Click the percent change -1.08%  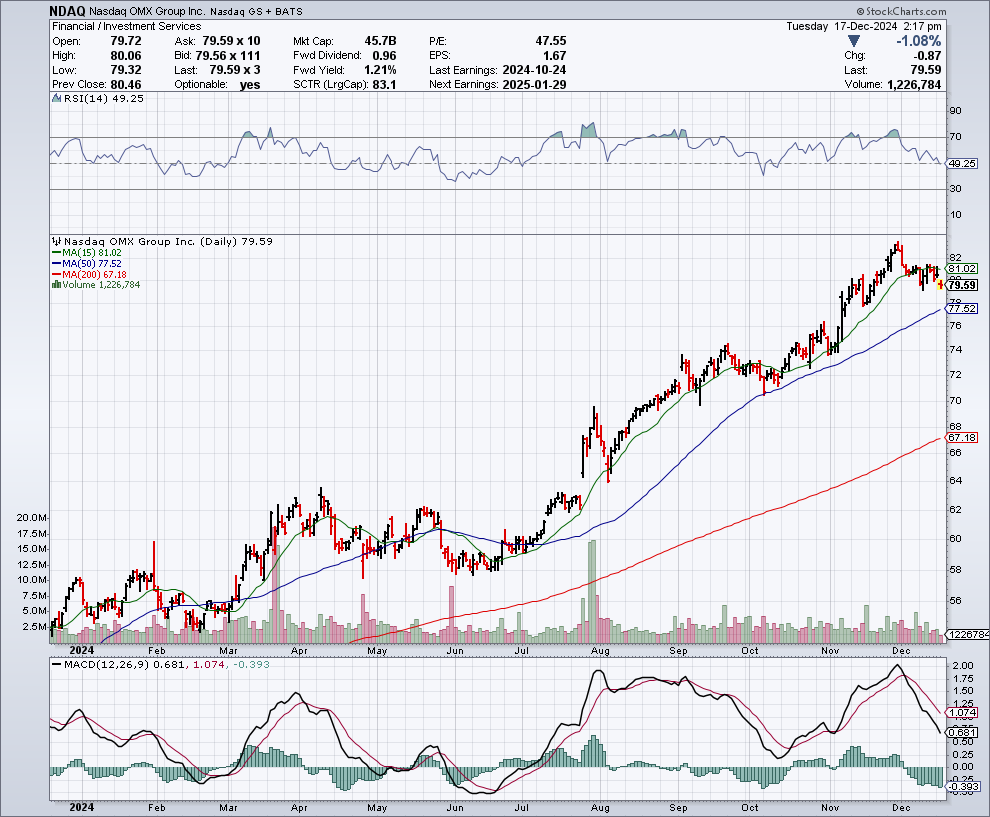click(x=919, y=41)
